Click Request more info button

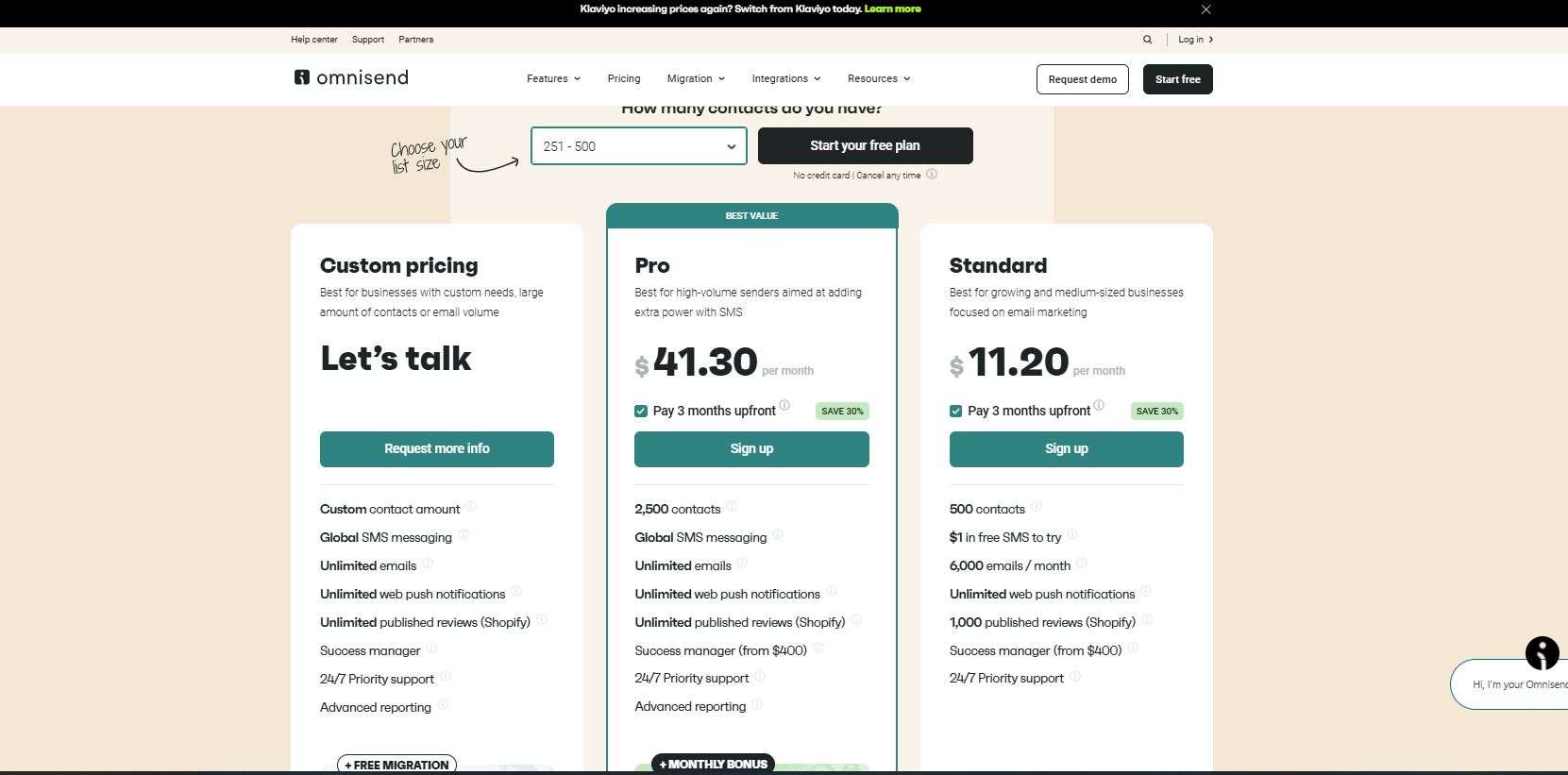pos(437,449)
